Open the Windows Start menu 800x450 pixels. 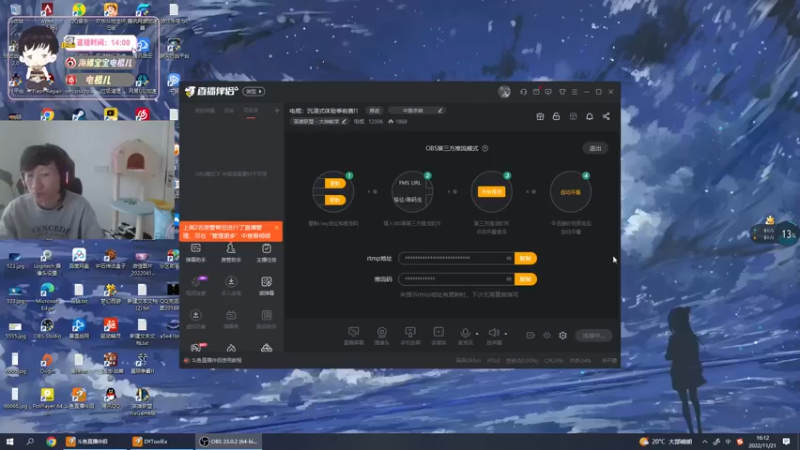[x=10, y=441]
